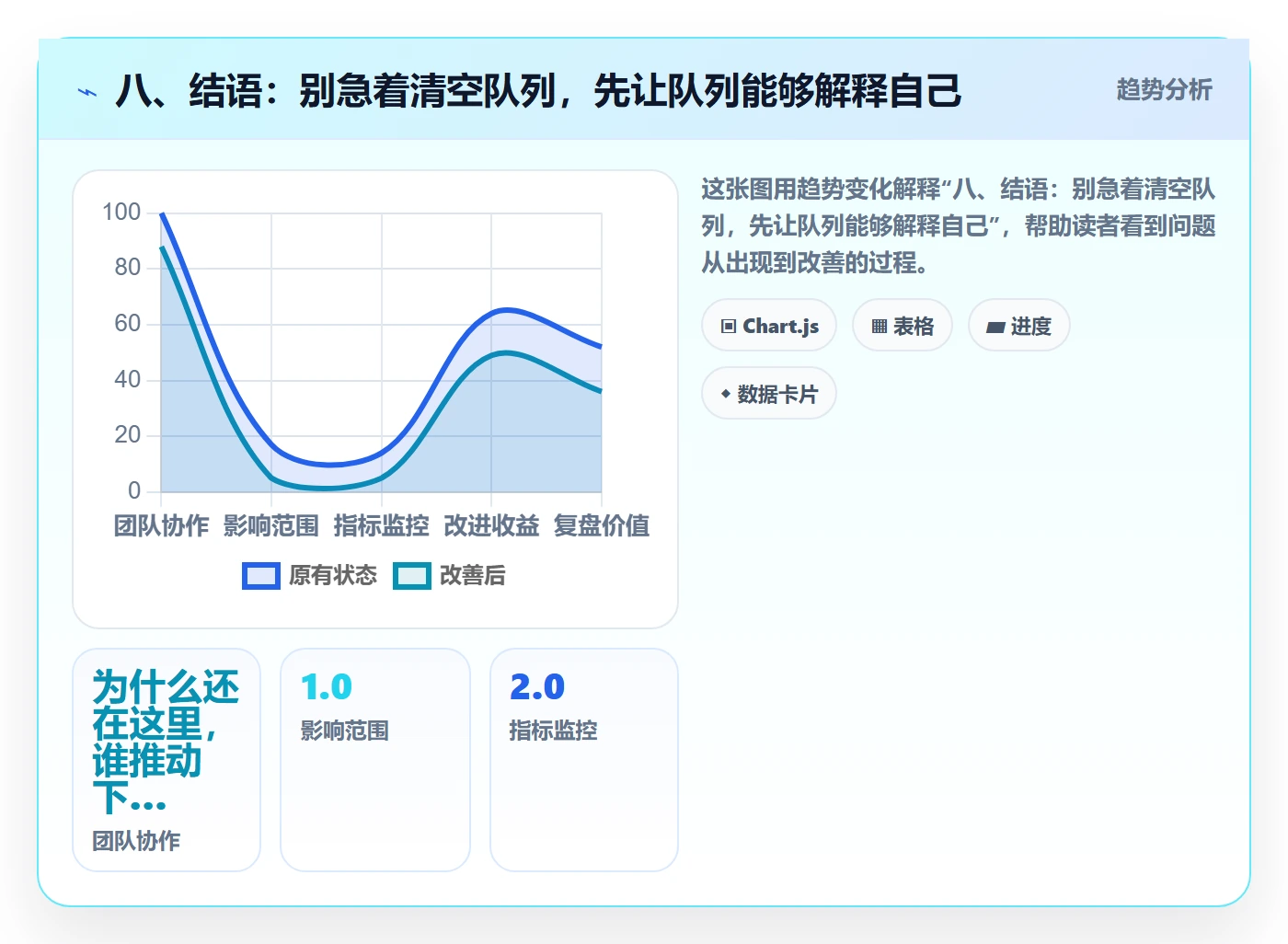Click the 团队协作 x-axis label
The height and width of the screenshot is (944, 1288).
click(x=161, y=526)
